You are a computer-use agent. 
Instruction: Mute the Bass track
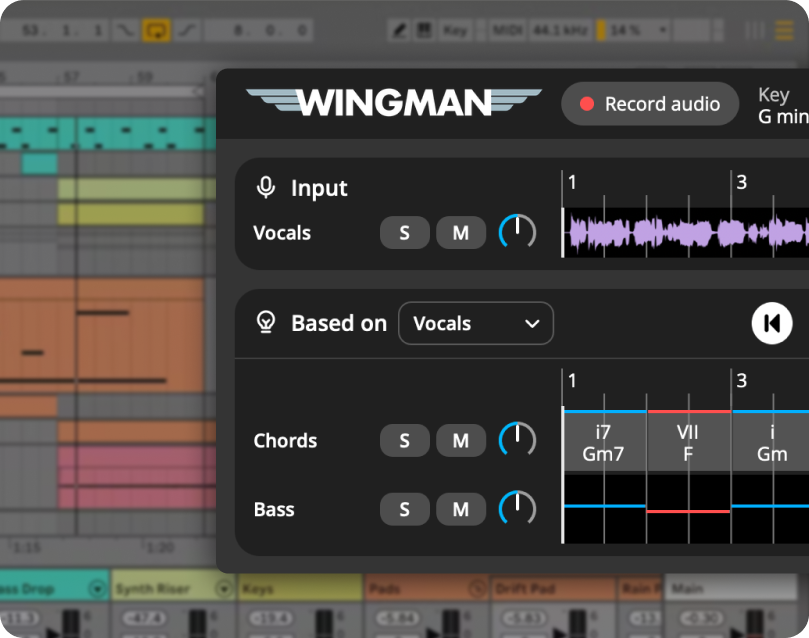pos(460,509)
